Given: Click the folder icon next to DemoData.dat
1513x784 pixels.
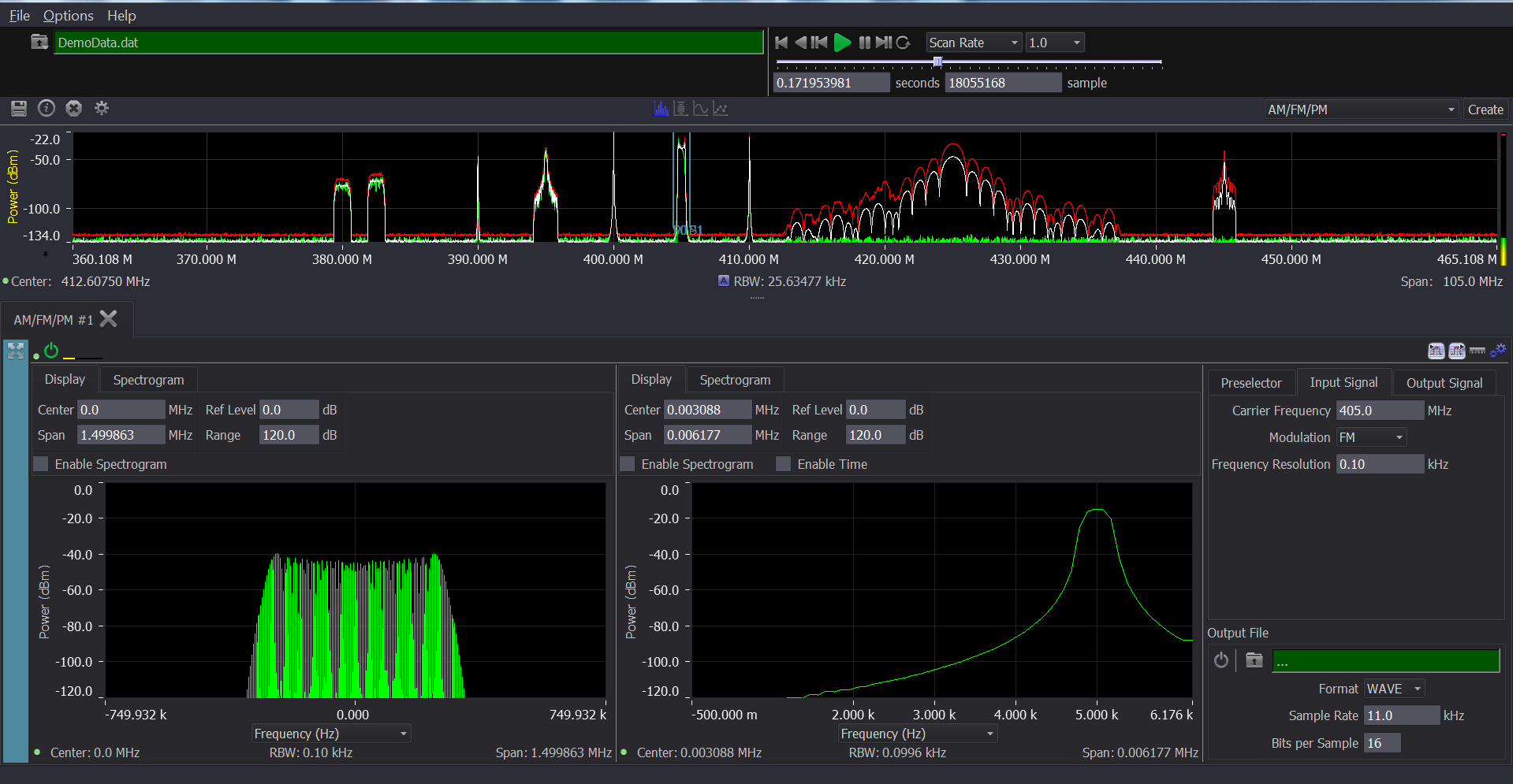Looking at the screenshot, I should pyautogui.click(x=39, y=41).
